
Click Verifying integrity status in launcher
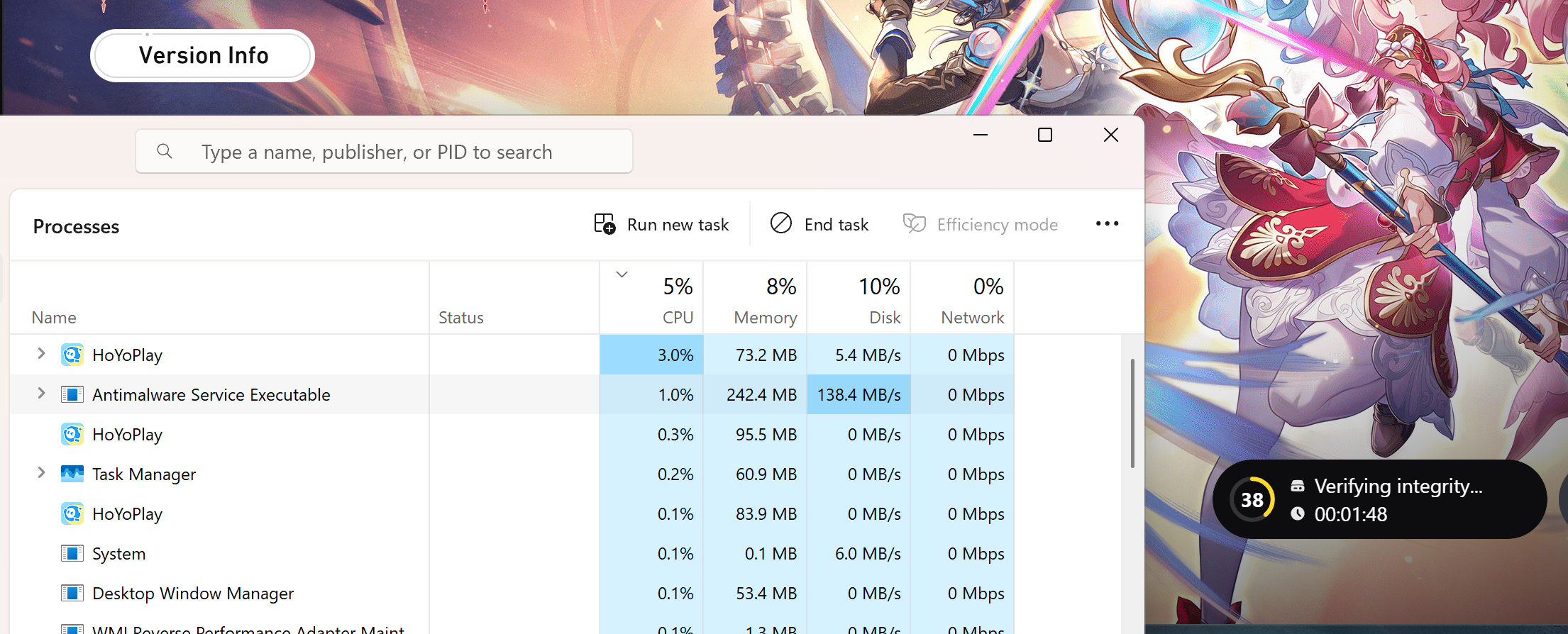coord(1398,486)
